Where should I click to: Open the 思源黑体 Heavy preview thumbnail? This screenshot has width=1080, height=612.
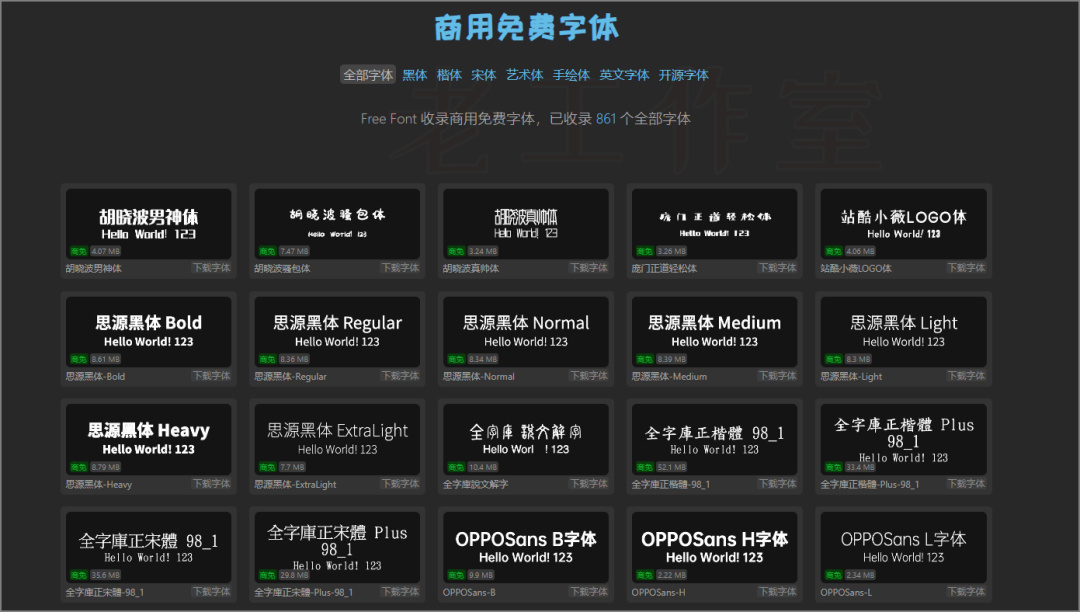pyautogui.click(x=148, y=439)
